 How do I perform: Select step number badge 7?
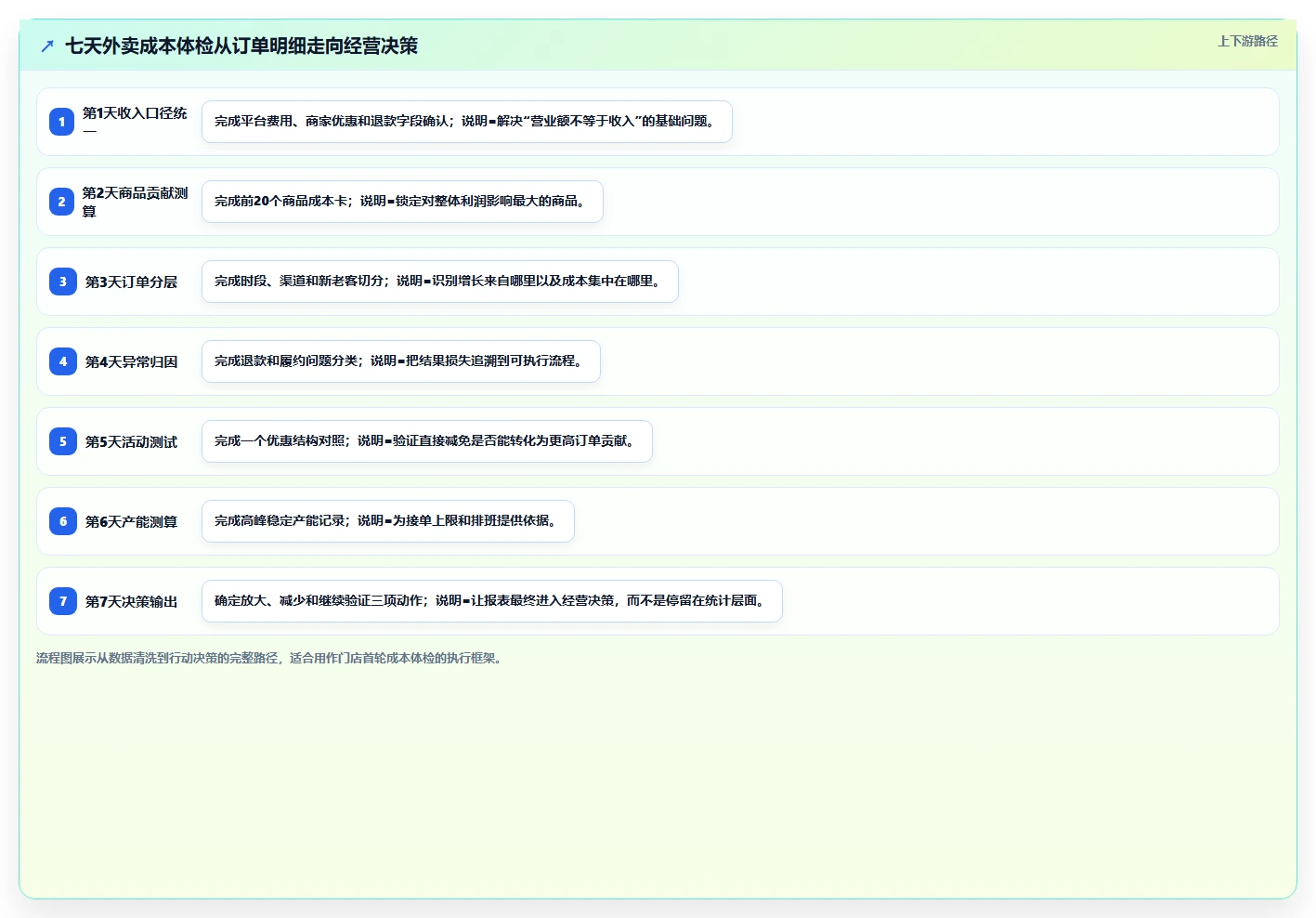pos(62,601)
